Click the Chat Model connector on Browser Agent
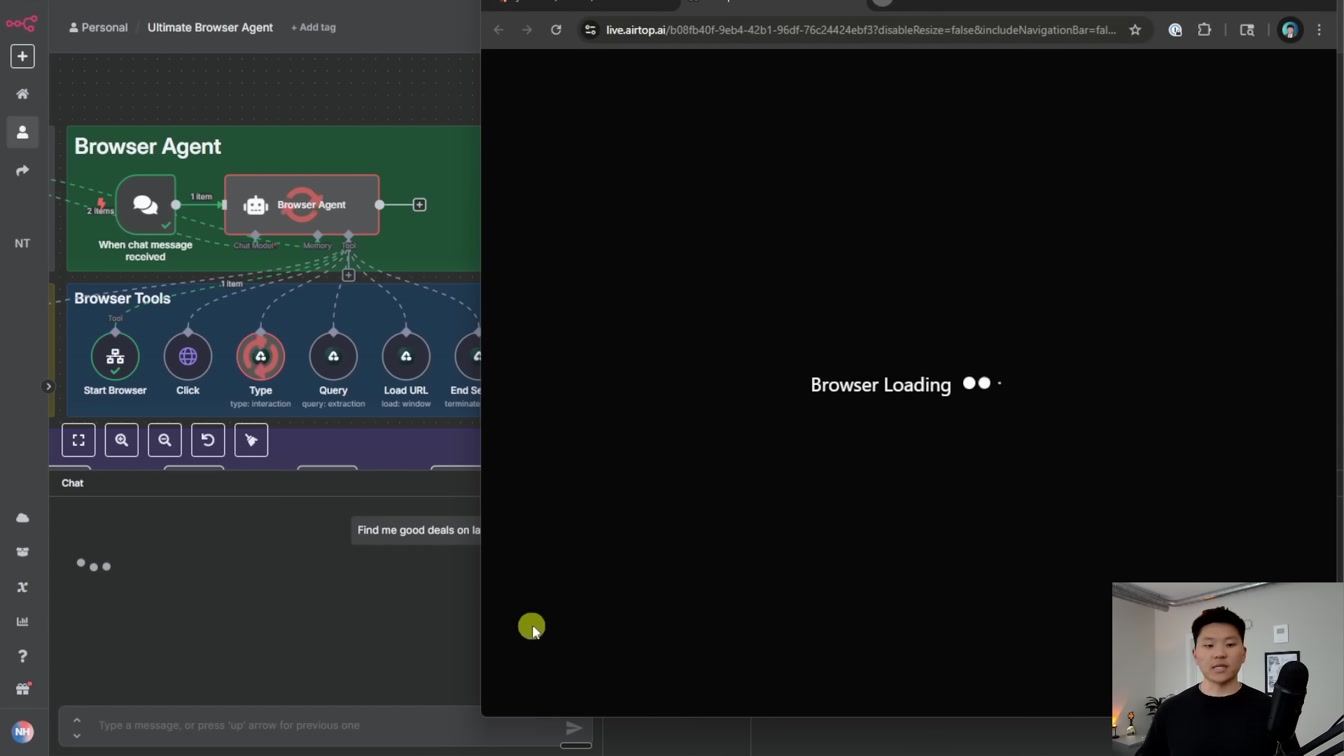The width and height of the screenshot is (1344, 756). [255, 236]
